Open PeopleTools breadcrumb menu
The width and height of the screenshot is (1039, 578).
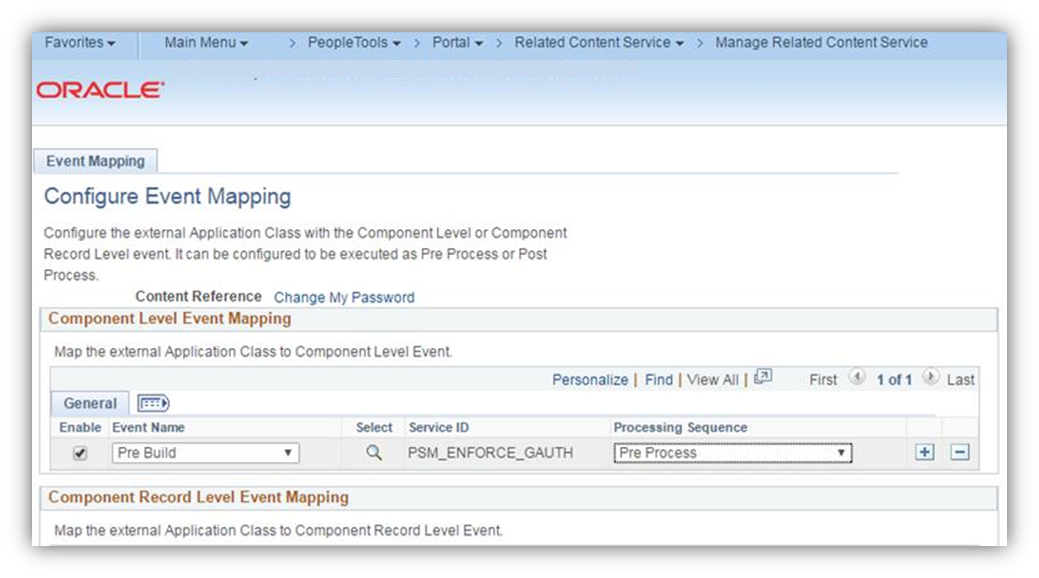pyautogui.click(x=354, y=43)
